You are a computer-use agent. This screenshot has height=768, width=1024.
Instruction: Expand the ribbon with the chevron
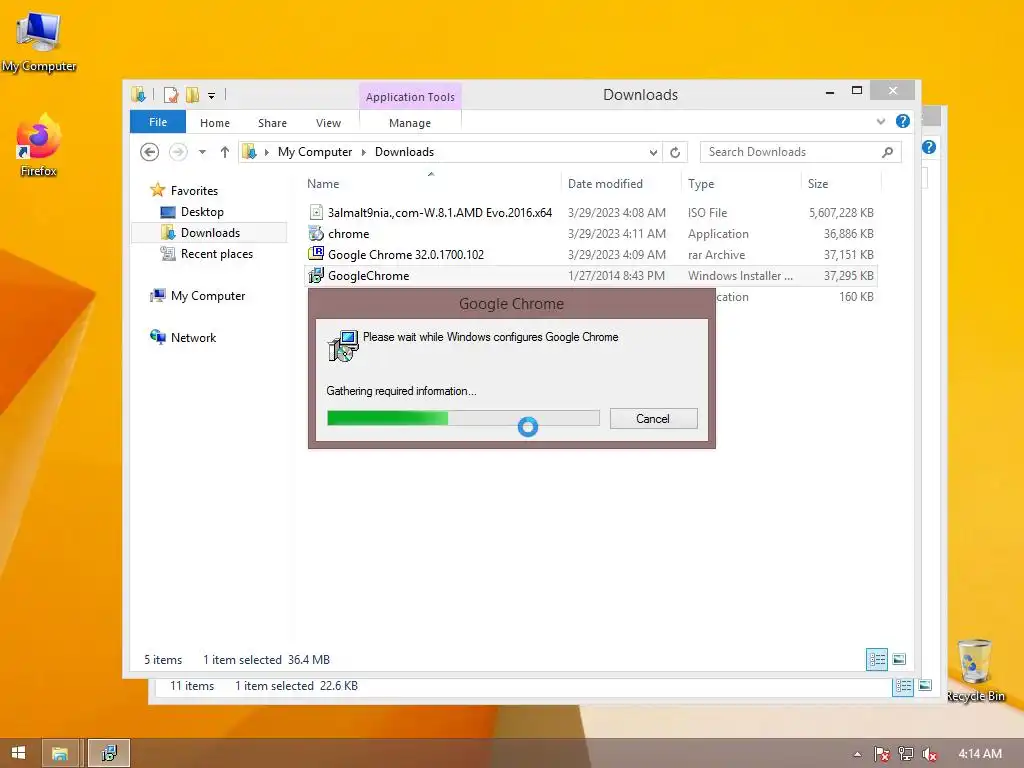[881, 121]
